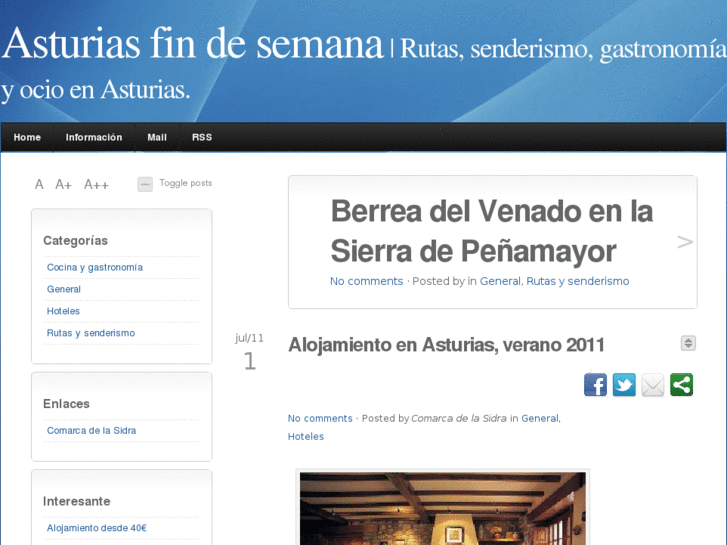Set the larger font size A+
727x545 pixels.
[x=64, y=185]
